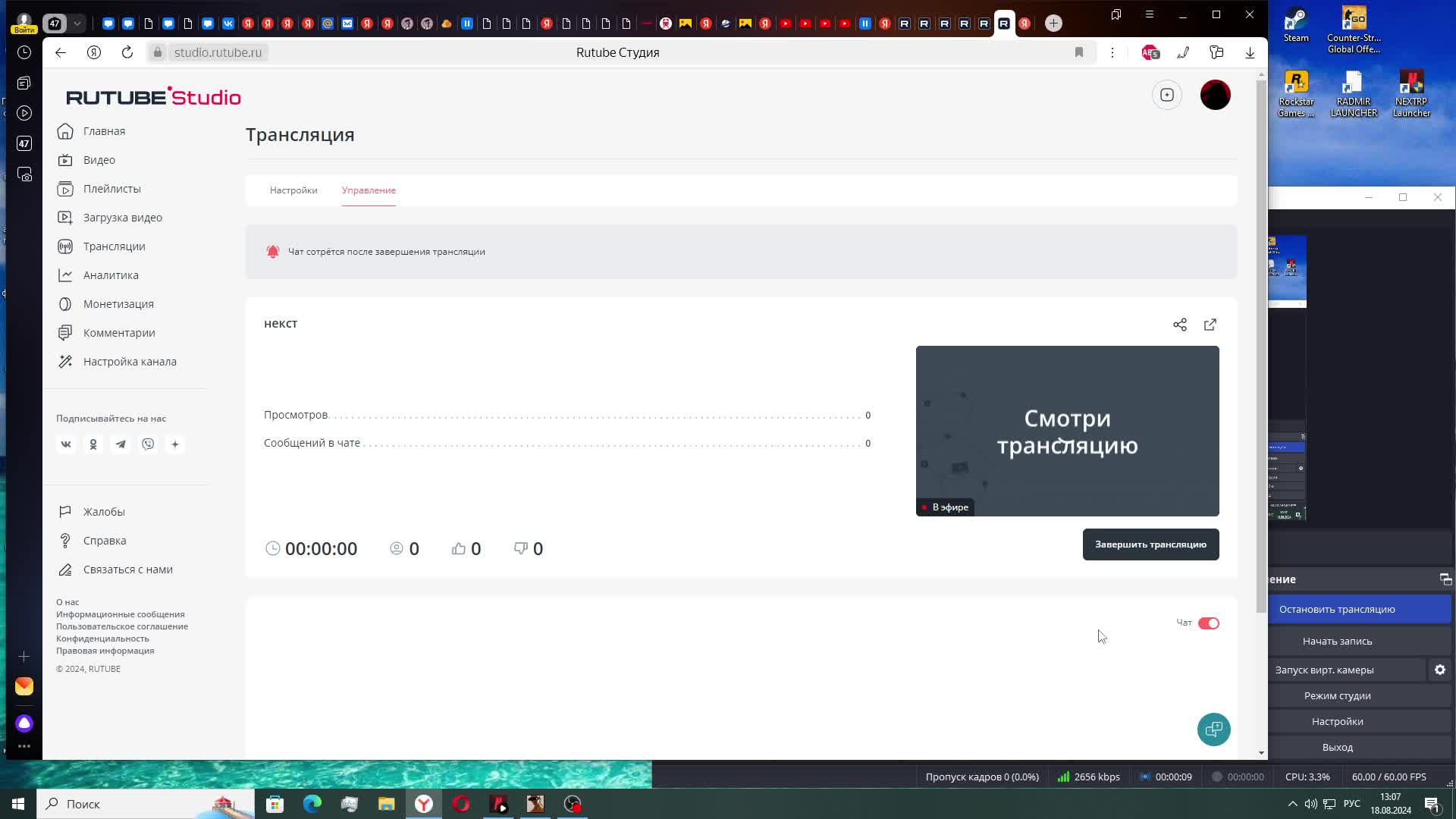Open virtual camera settings gear in OBS

click(x=1439, y=670)
